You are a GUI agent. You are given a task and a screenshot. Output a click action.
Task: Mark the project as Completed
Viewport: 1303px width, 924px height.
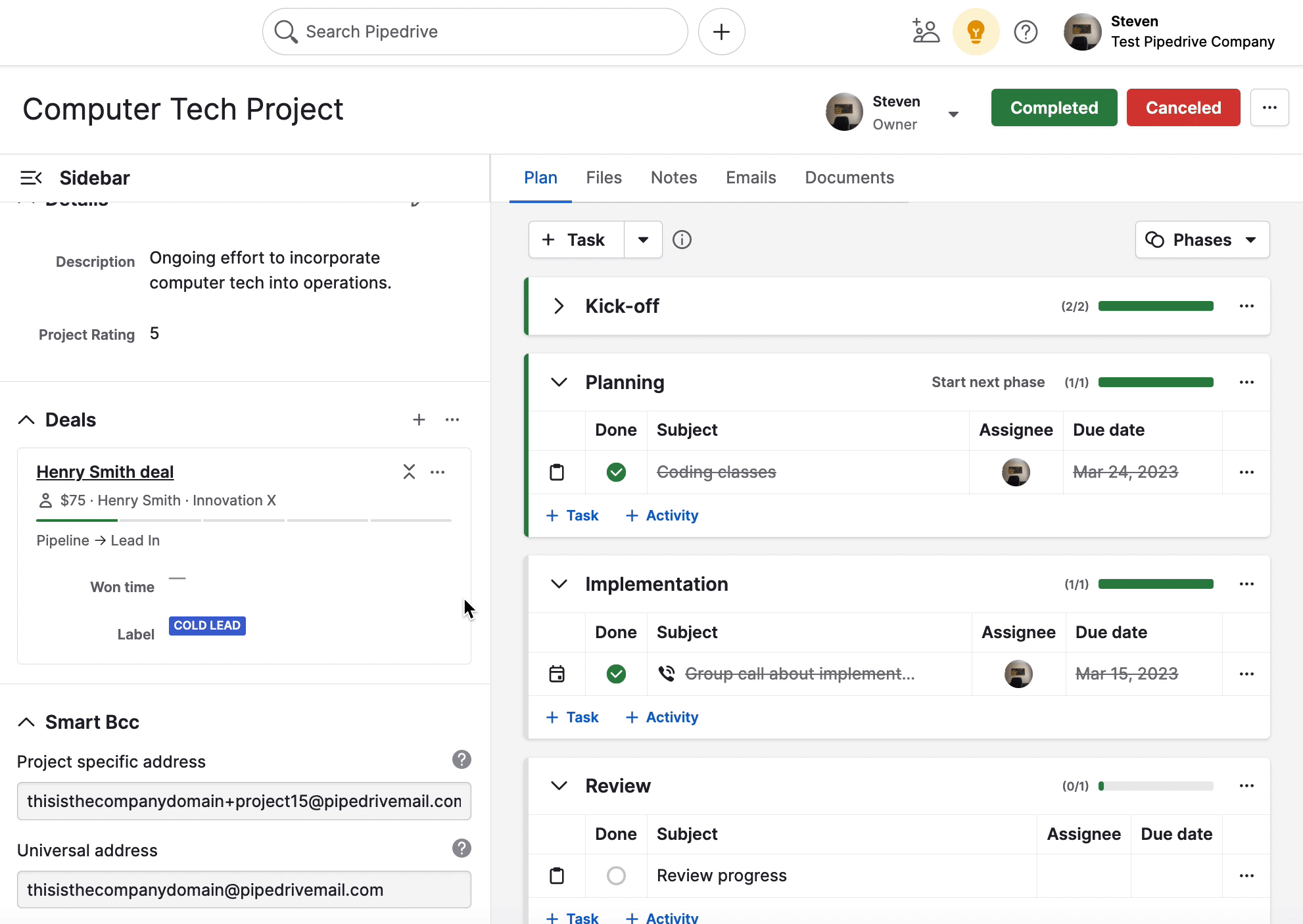pos(1053,107)
